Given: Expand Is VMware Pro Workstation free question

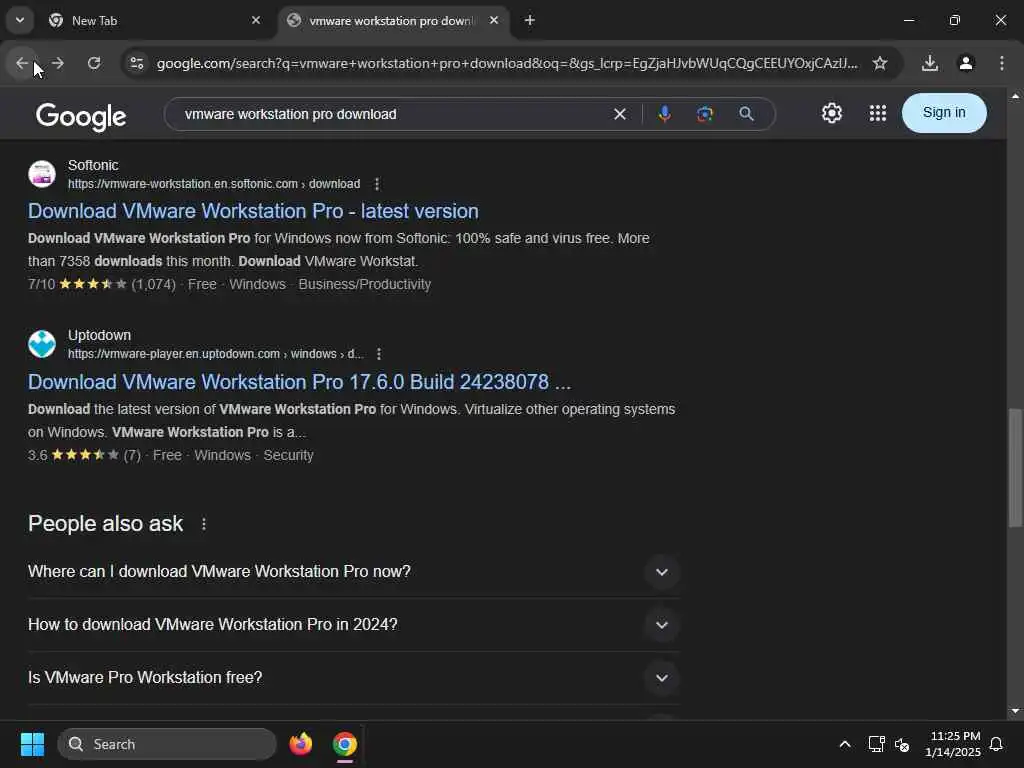Looking at the screenshot, I should click(x=353, y=677).
